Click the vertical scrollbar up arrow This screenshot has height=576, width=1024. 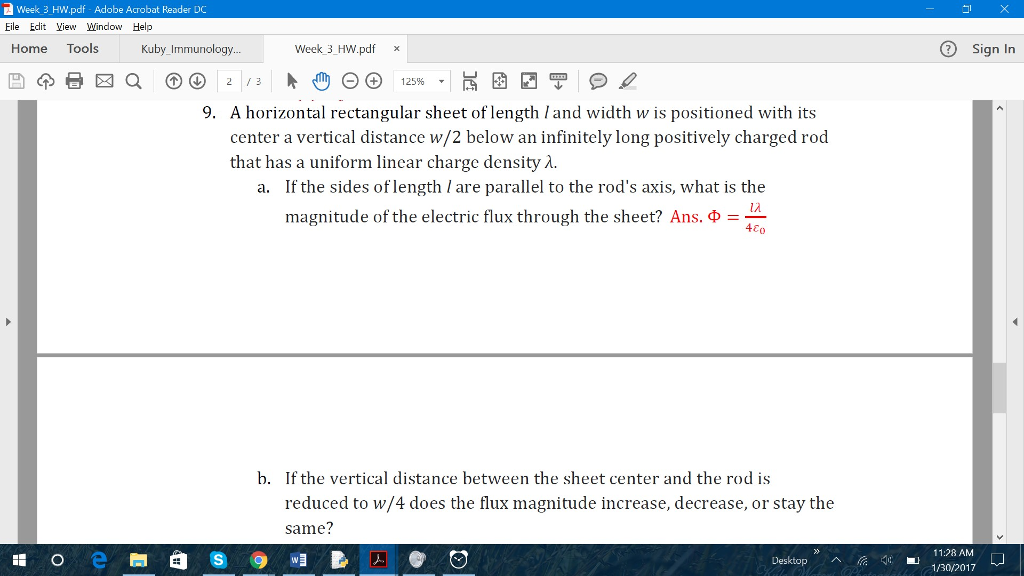click(x=999, y=108)
